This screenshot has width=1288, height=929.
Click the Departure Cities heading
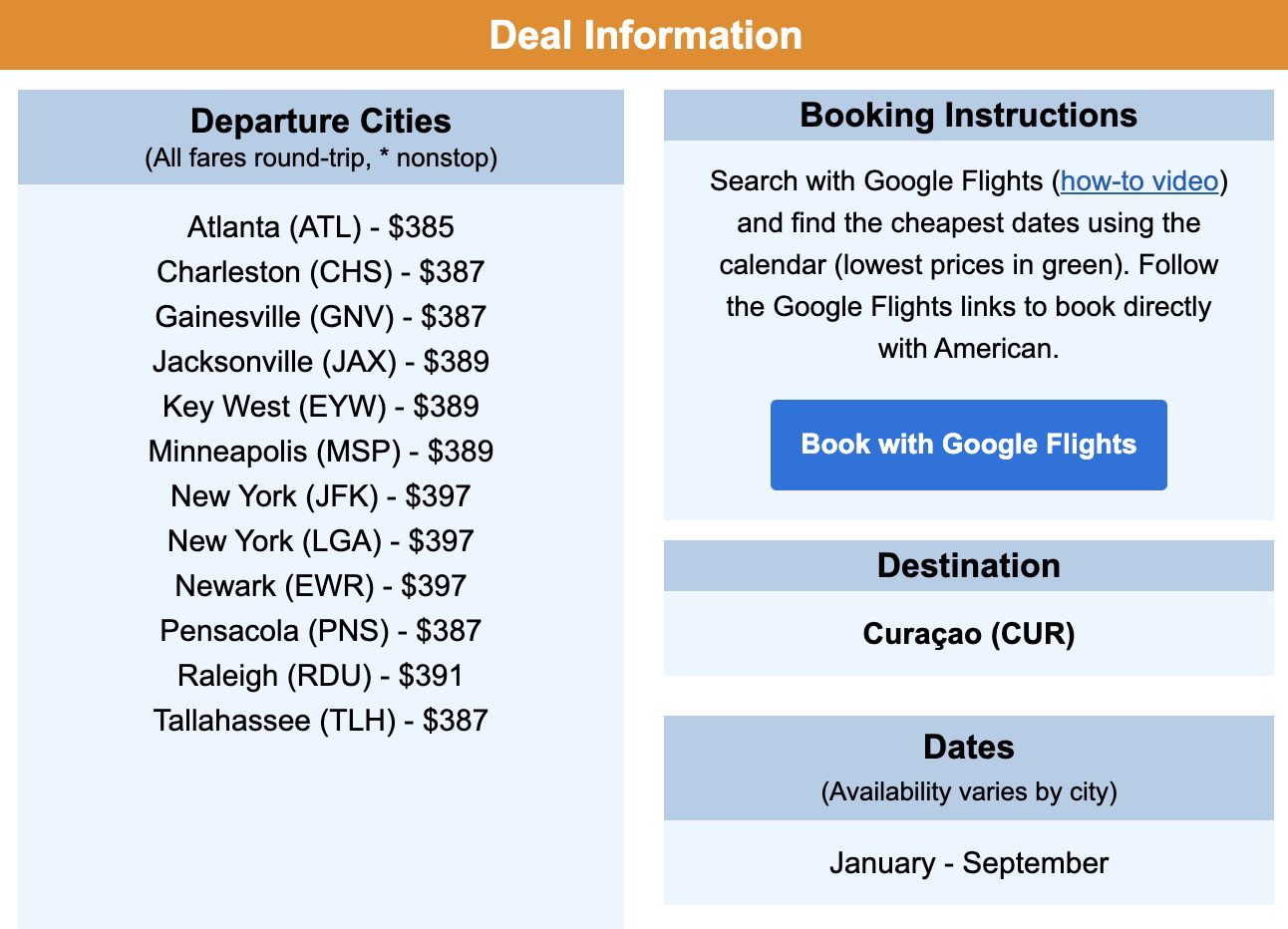[321, 122]
